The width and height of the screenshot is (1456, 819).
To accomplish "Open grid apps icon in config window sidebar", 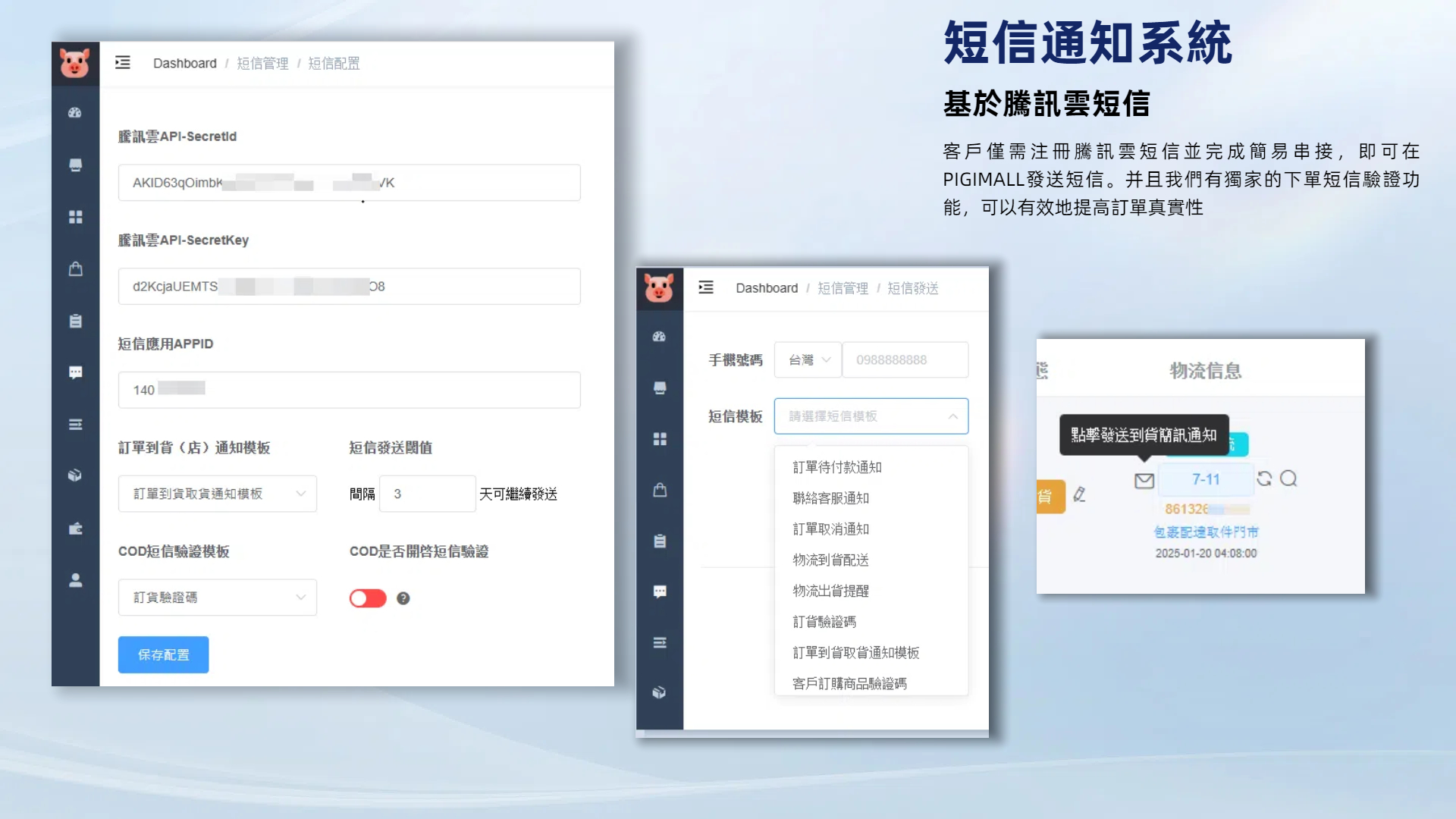I will point(75,217).
